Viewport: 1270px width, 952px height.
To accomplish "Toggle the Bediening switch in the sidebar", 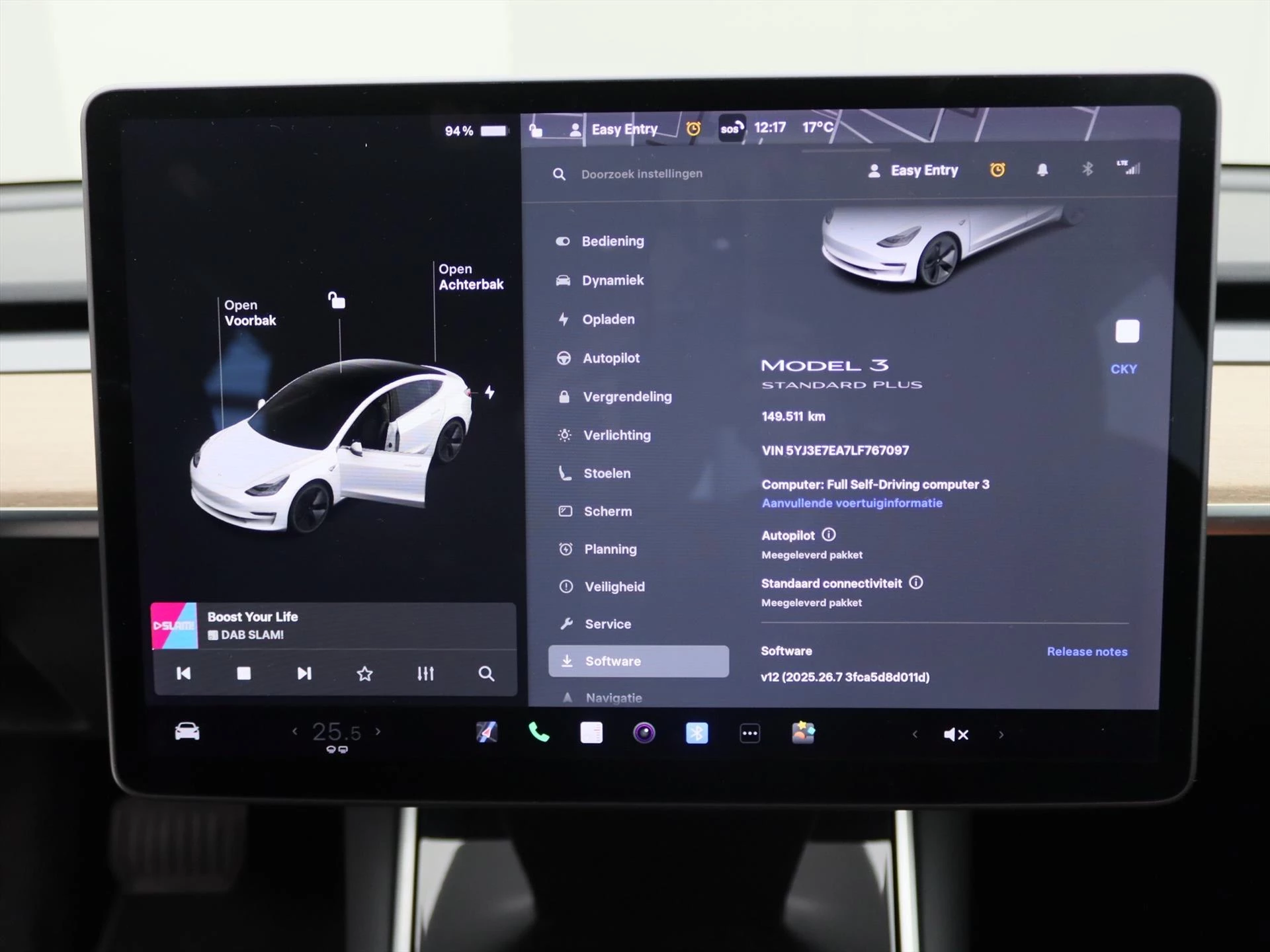I will 563,241.
